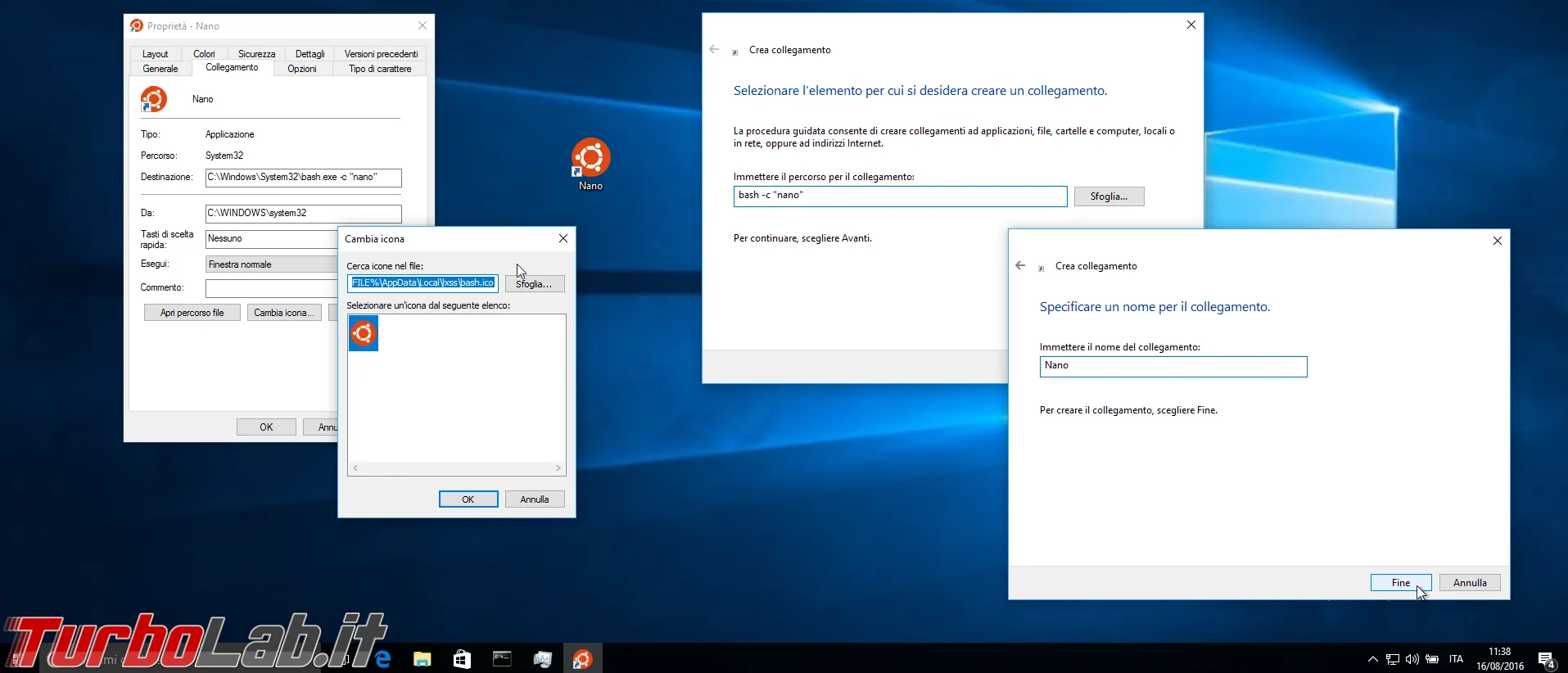Click Sfoglia... in Cambia icona dialog
The height and width of the screenshot is (673, 1568).
click(534, 284)
